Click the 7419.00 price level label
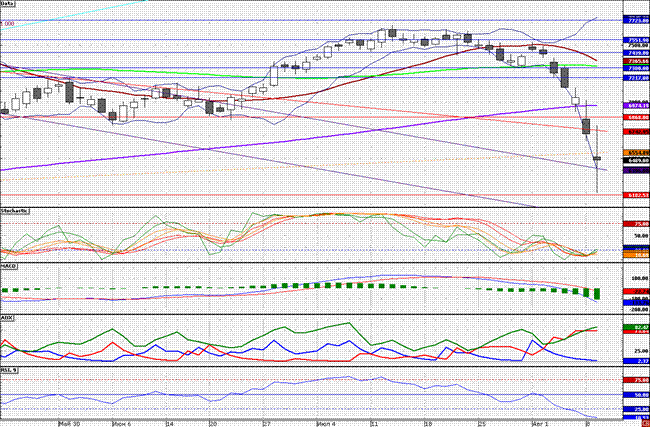The width and height of the screenshot is (650, 427). (x=636, y=53)
